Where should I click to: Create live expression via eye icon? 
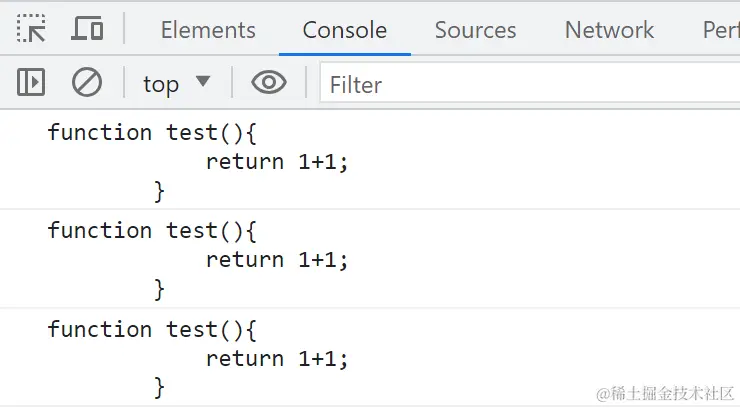(x=268, y=83)
